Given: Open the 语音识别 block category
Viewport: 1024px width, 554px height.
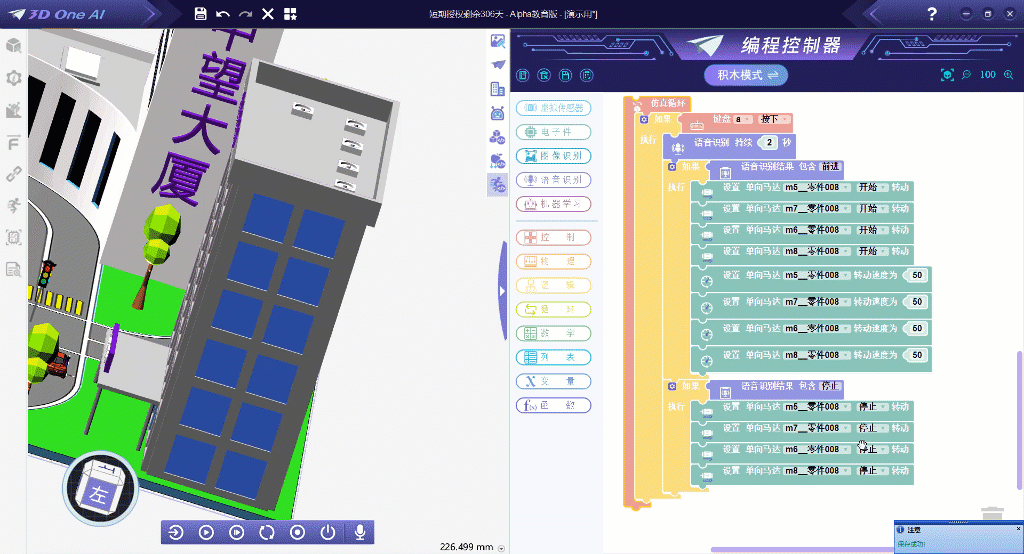Looking at the screenshot, I should coord(553,180).
